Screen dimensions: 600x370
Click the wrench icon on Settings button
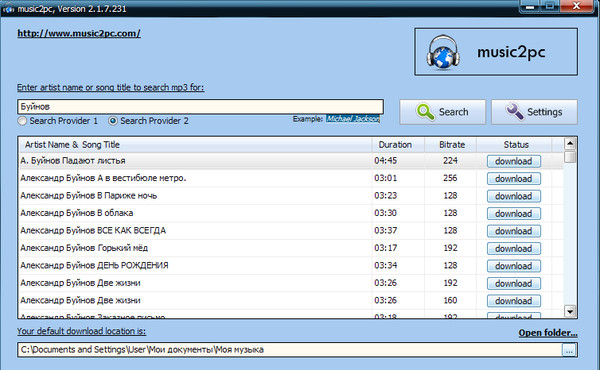515,111
